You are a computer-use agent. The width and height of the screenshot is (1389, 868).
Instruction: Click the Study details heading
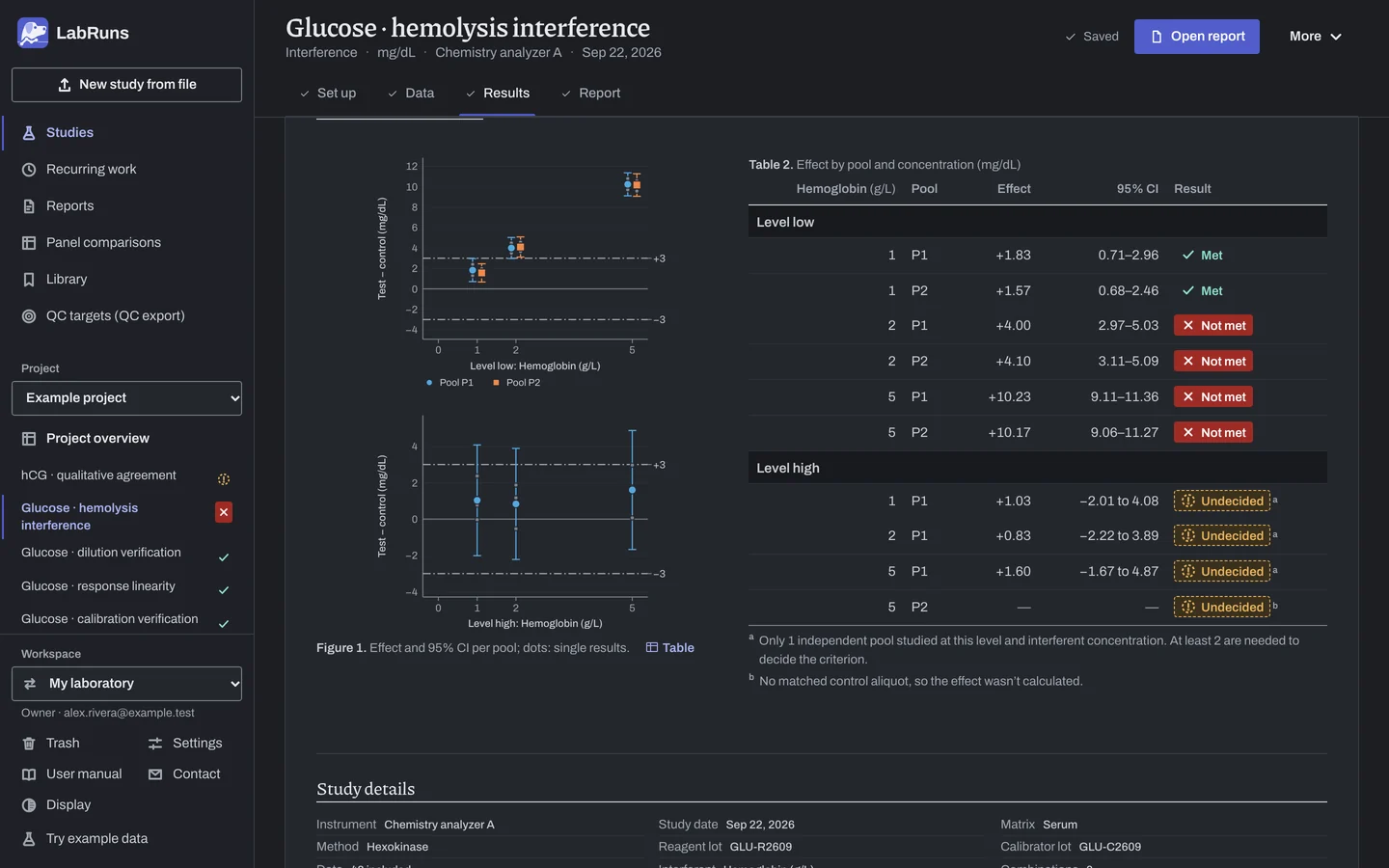(x=366, y=789)
